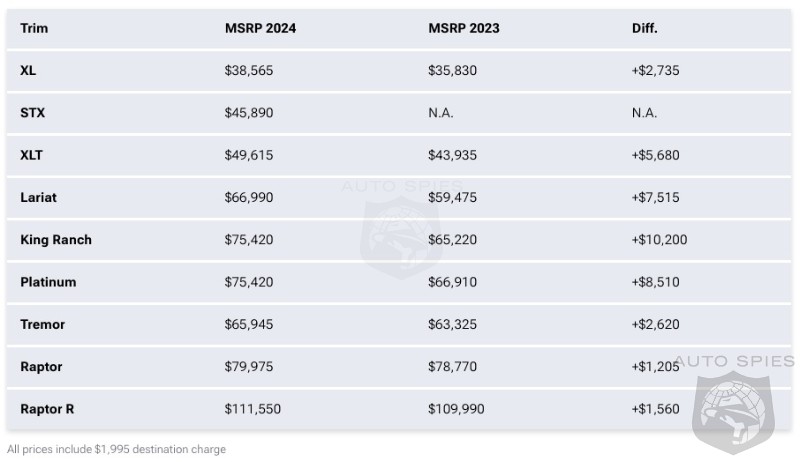Click the Raptor 2024 price $79,975
Screen dimensions: 800x462
(x=249, y=367)
